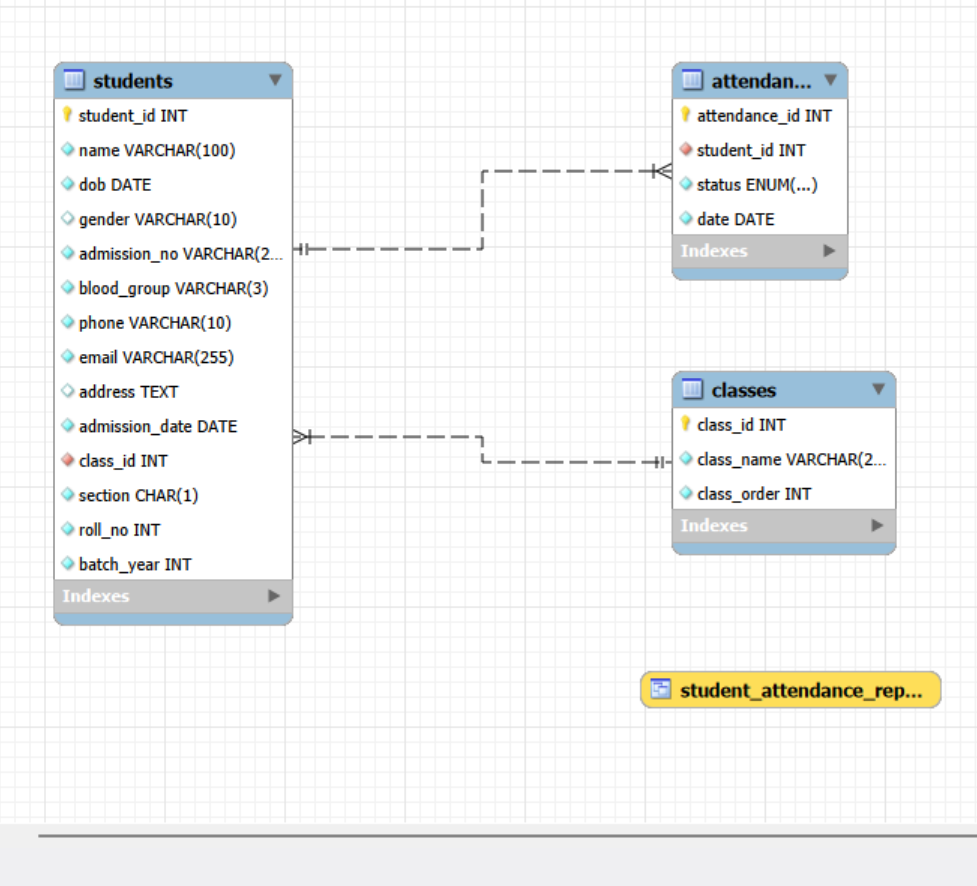The image size is (977, 886).
Task: Click the classes table header icon
Action: (x=692, y=389)
